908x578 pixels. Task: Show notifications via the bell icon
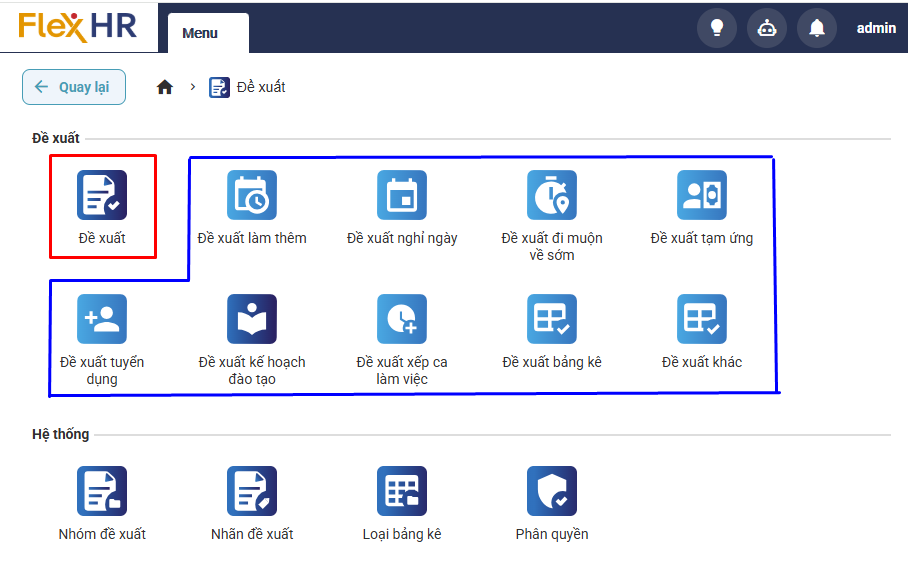[817, 28]
